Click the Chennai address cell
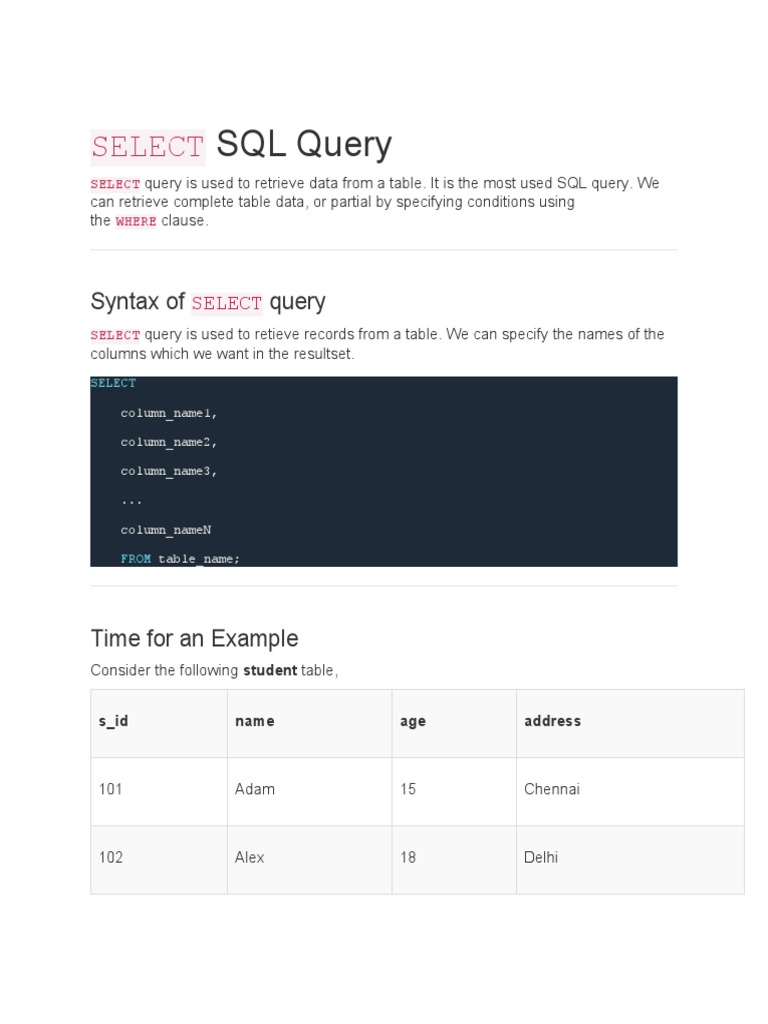The width and height of the screenshot is (768, 1024). pos(552,789)
